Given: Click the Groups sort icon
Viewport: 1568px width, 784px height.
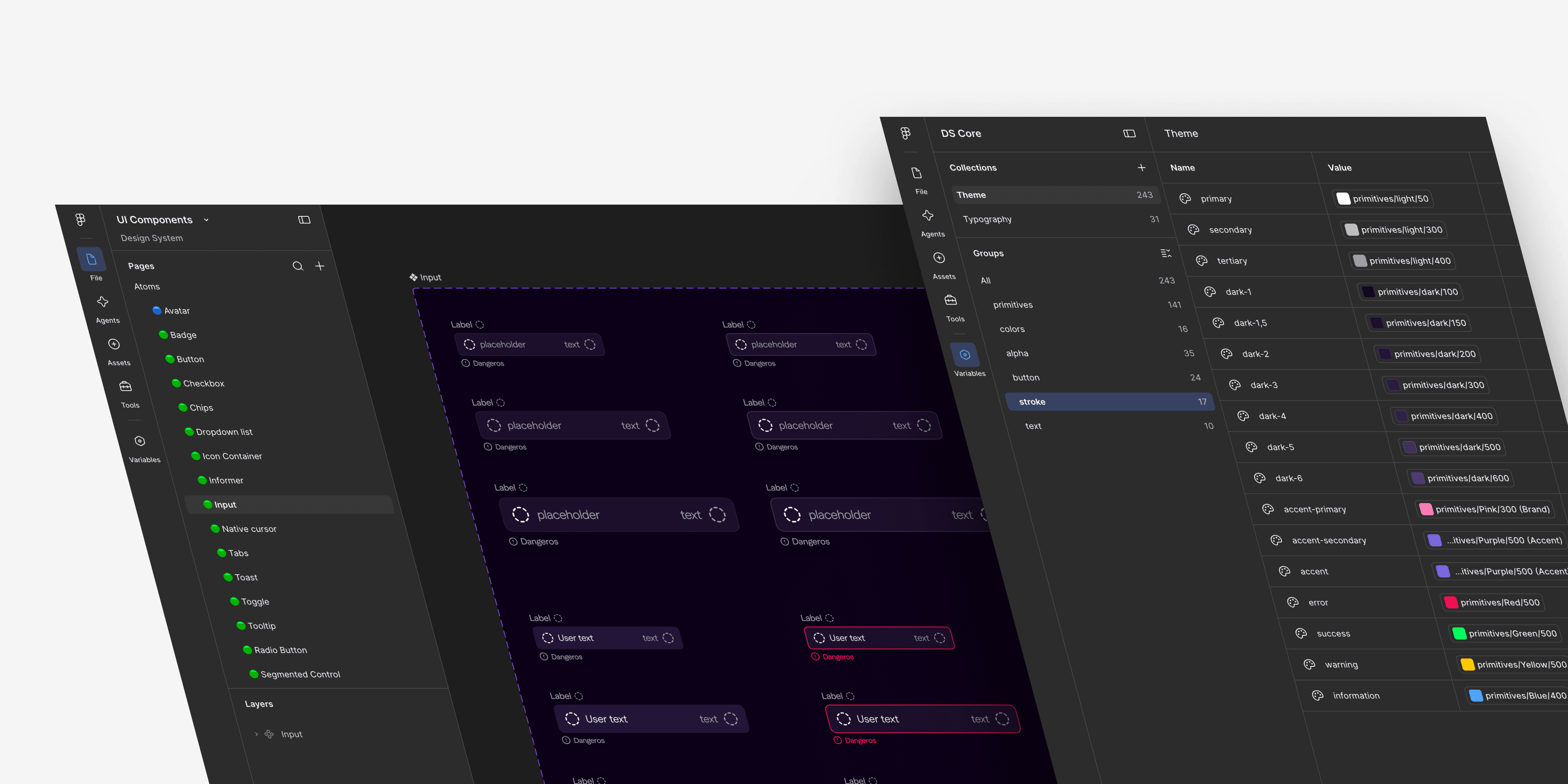Looking at the screenshot, I should click(x=1166, y=253).
